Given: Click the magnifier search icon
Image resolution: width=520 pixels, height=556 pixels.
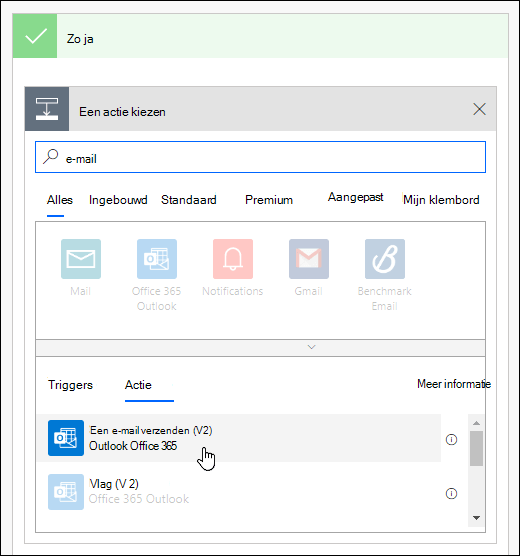Looking at the screenshot, I should pyautogui.click(x=51, y=156).
